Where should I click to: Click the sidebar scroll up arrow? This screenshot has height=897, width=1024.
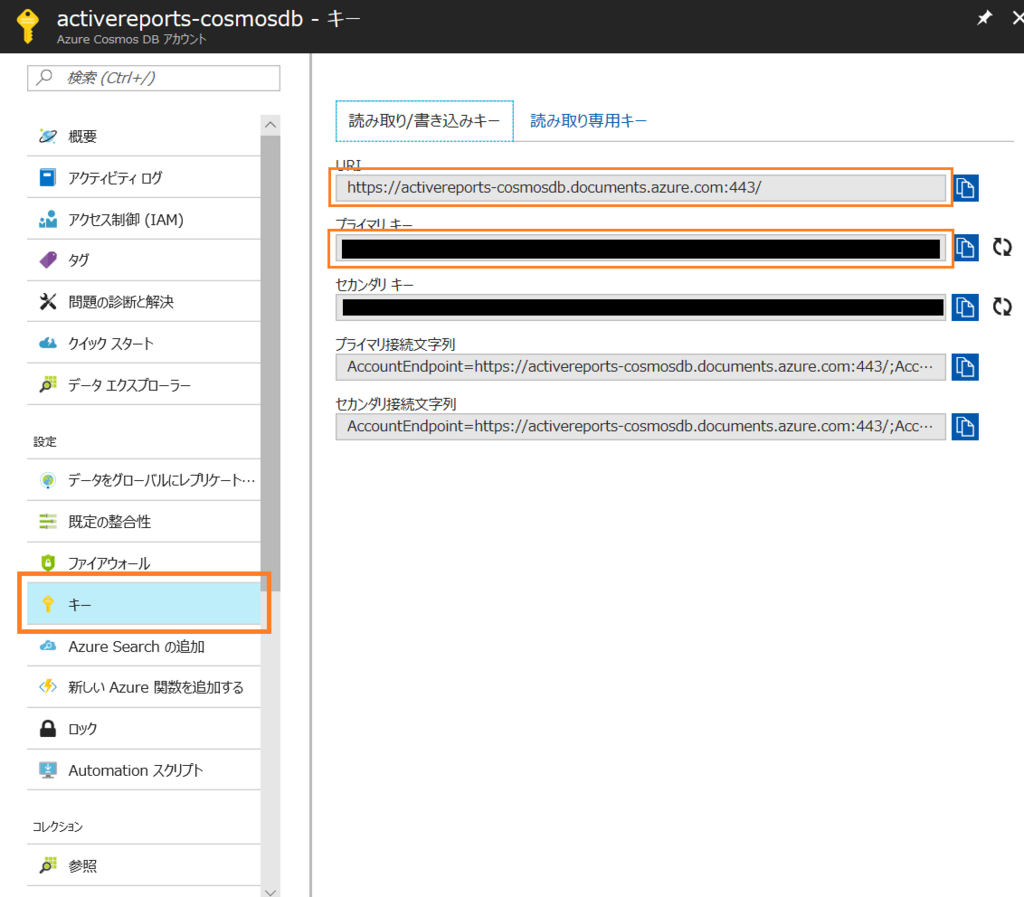click(x=270, y=125)
